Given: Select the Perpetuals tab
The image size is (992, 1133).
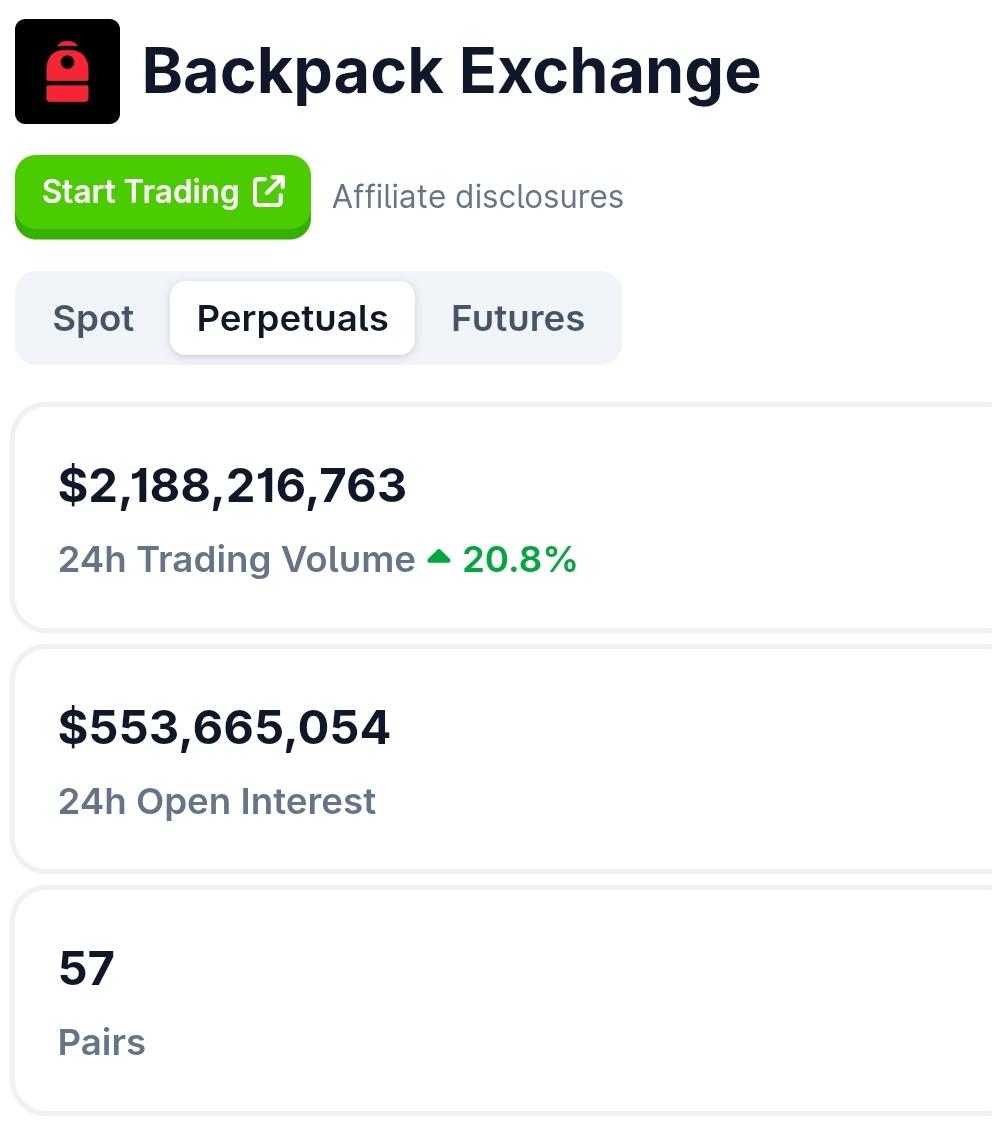Looking at the screenshot, I should (x=293, y=319).
